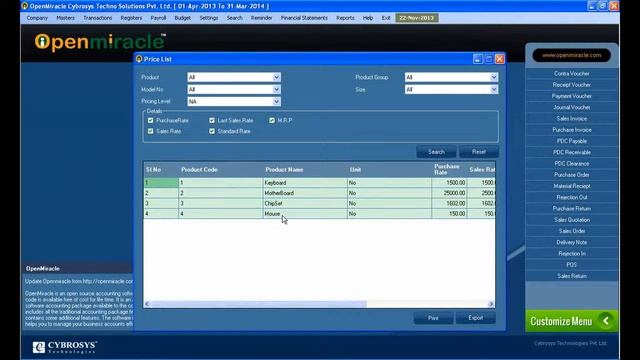Click the Exit menu item
The height and width of the screenshot is (360, 640).
pyautogui.click(x=386, y=18)
